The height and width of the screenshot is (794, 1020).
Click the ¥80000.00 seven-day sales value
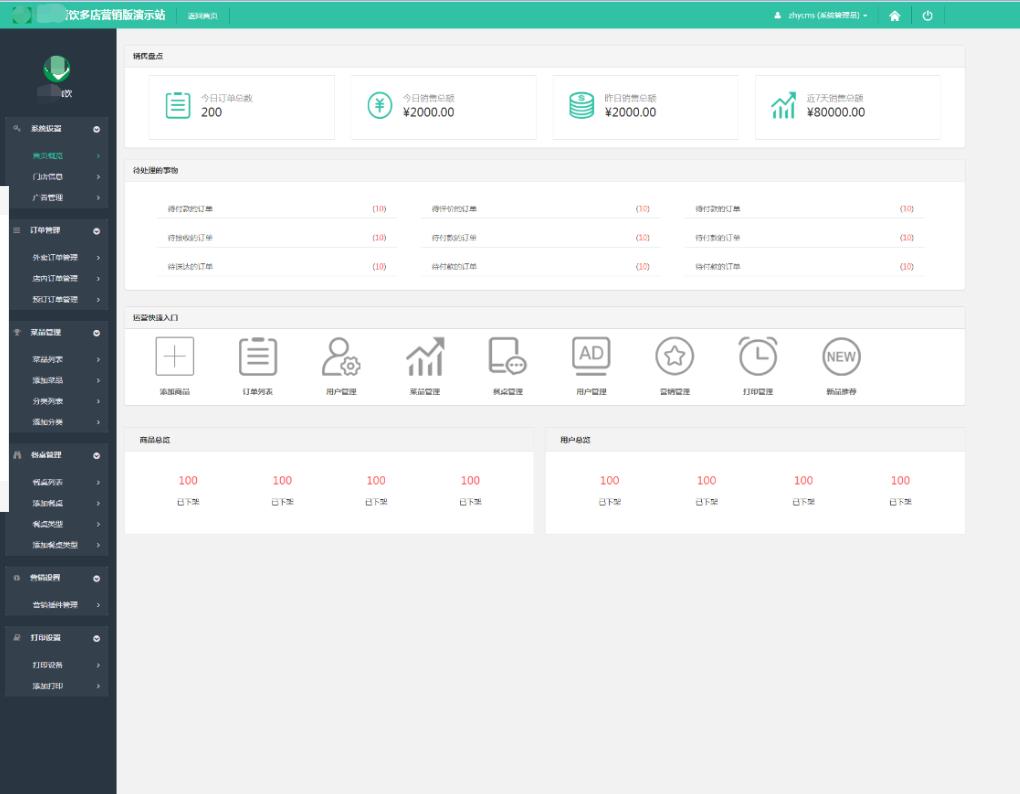pyautogui.click(x=836, y=112)
